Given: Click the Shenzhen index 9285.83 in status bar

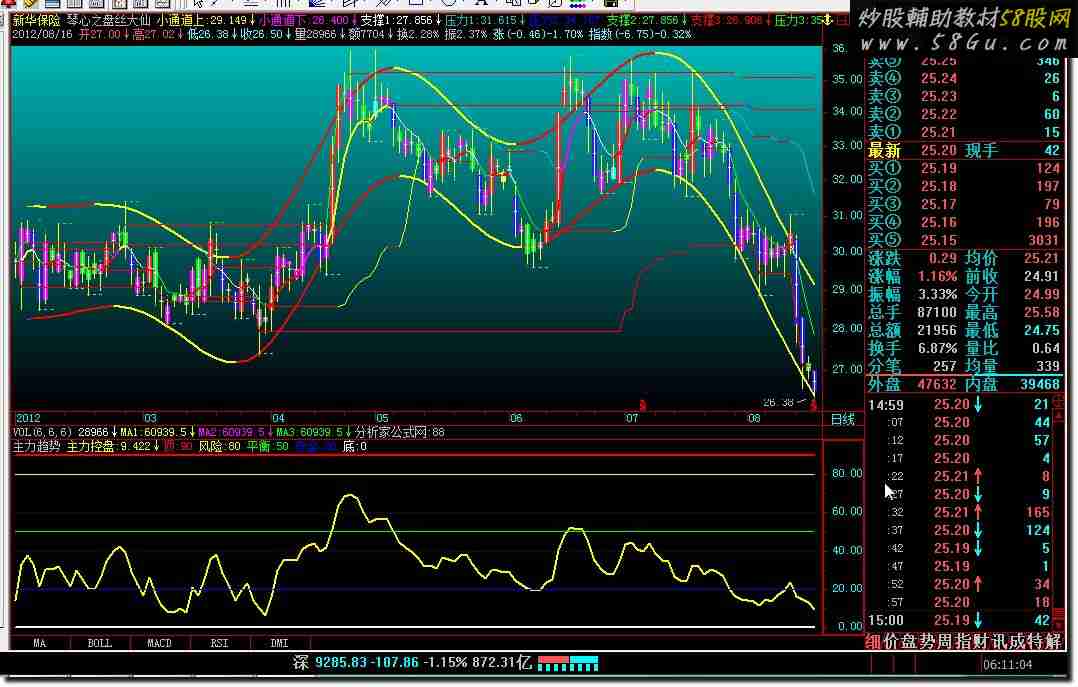Looking at the screenshot, I should pos(341,662).
